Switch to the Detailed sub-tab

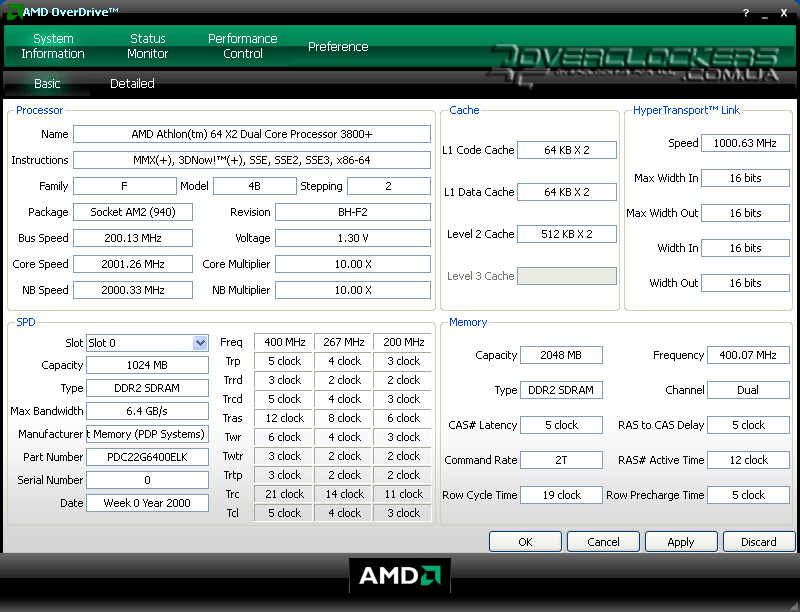click(132, 84)
